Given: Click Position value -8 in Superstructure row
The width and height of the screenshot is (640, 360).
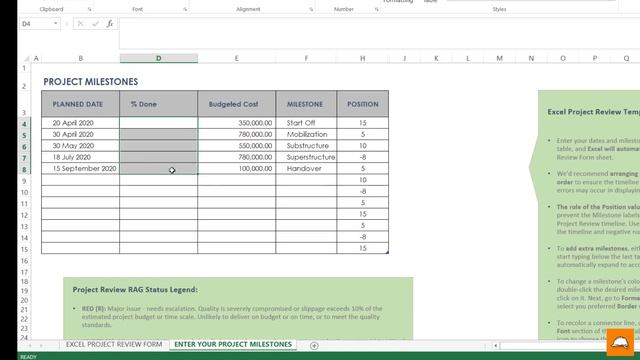Looking at the screenshot, I should click(x=362, y=157).
